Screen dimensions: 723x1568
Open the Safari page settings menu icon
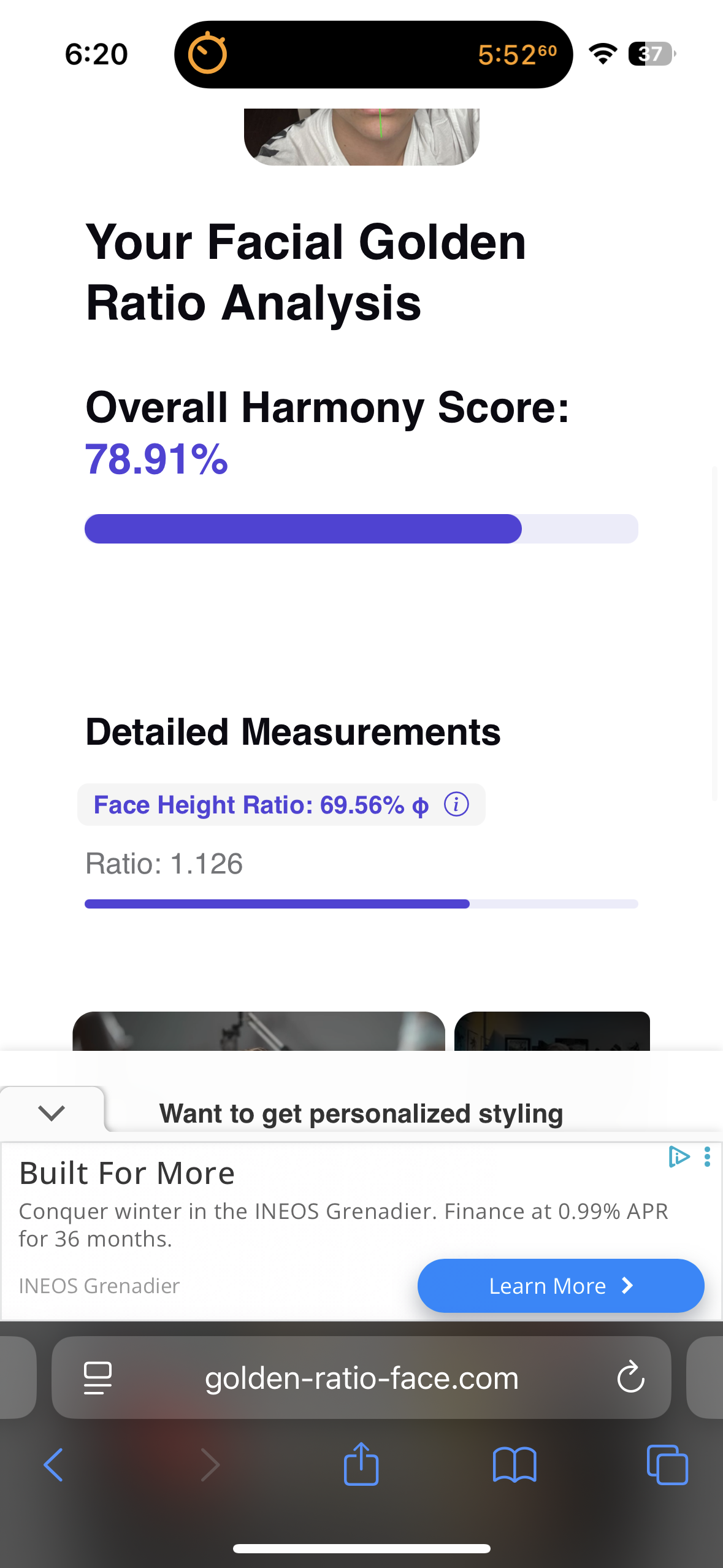[x=98, y=1378]
